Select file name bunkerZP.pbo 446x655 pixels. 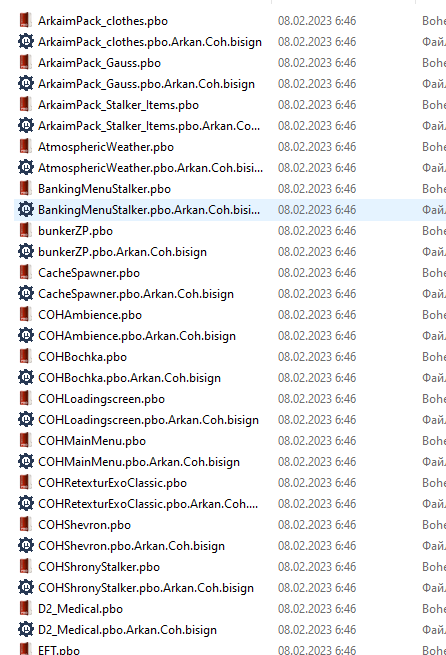click(75, 231)
